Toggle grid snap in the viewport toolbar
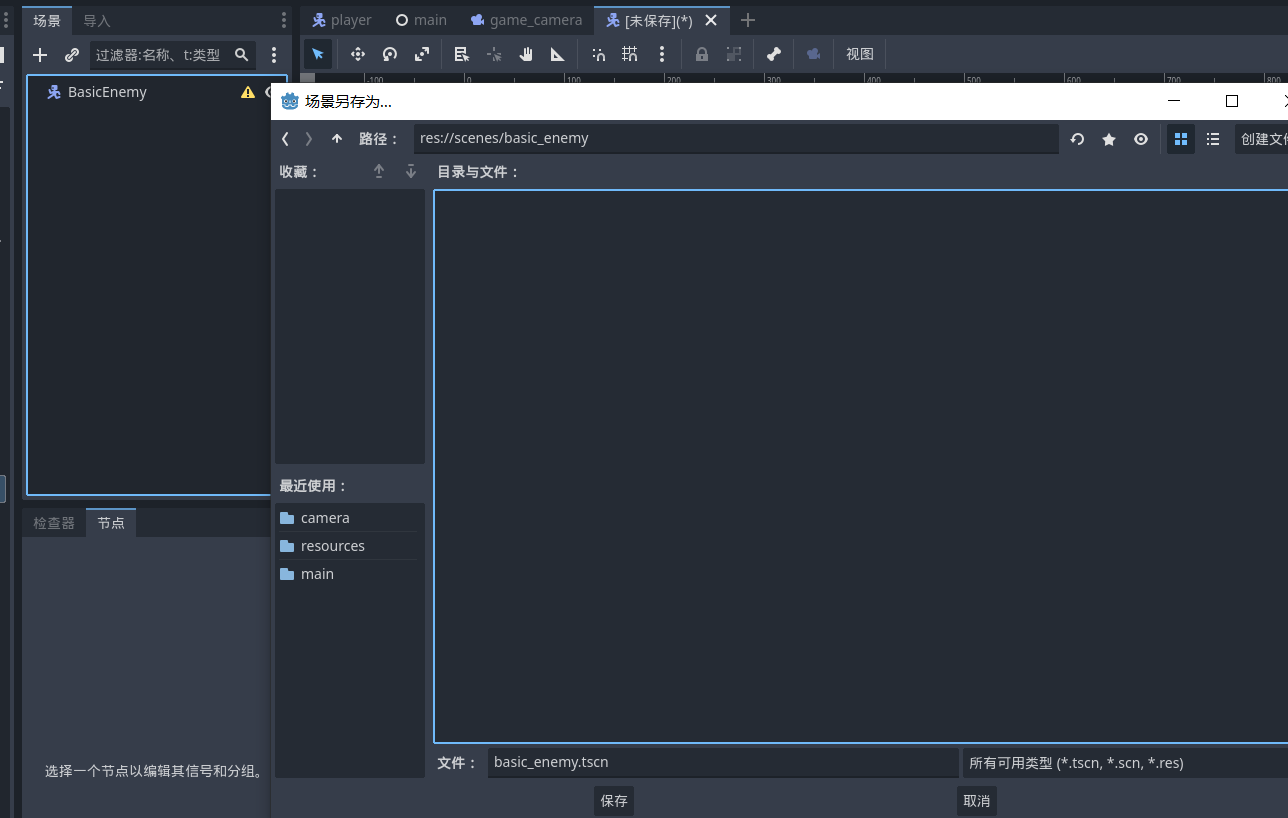Viewport: 1288px width, 818px height. click(x=630, y=54)
